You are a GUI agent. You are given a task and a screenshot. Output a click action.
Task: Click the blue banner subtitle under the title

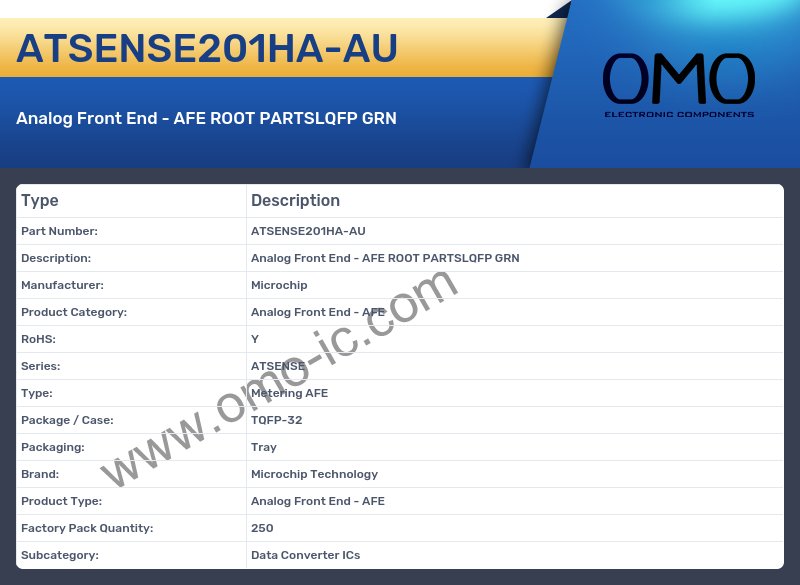[206, 118]
